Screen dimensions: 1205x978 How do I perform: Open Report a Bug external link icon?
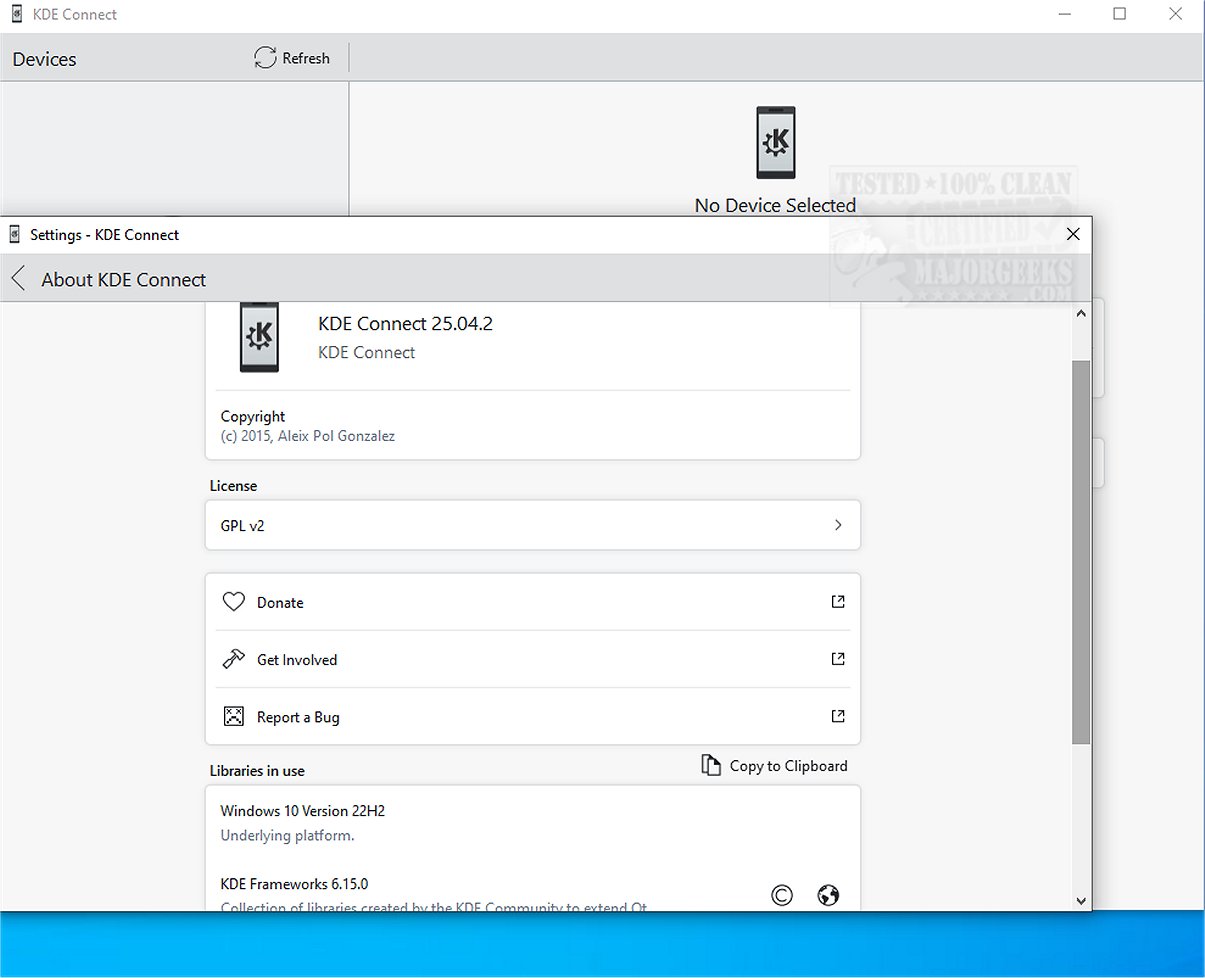(838, 716)
